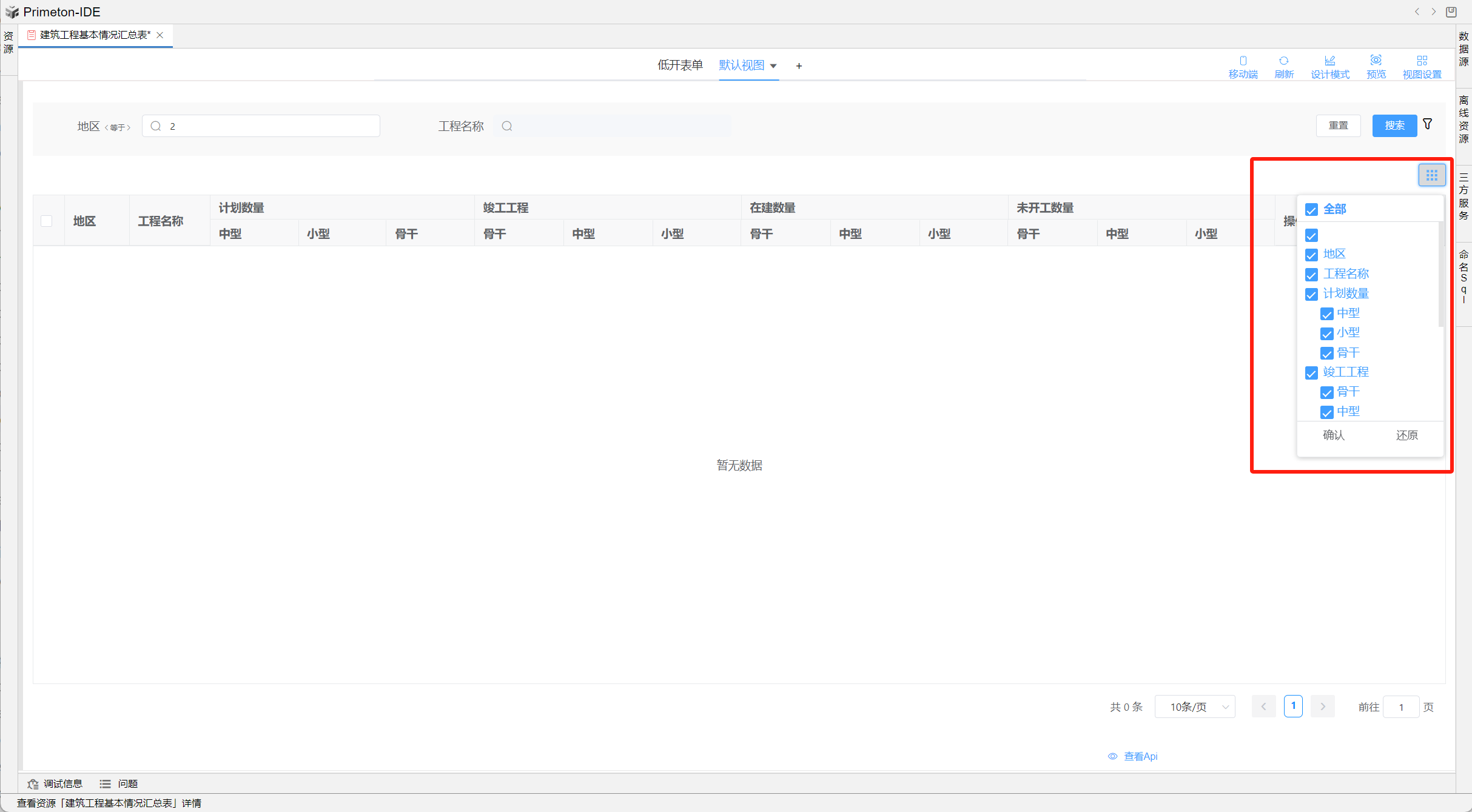Click the filter funnel icon beside 搜索
The height and width of the screenshot is (812, 1472).
[1428, 124]
